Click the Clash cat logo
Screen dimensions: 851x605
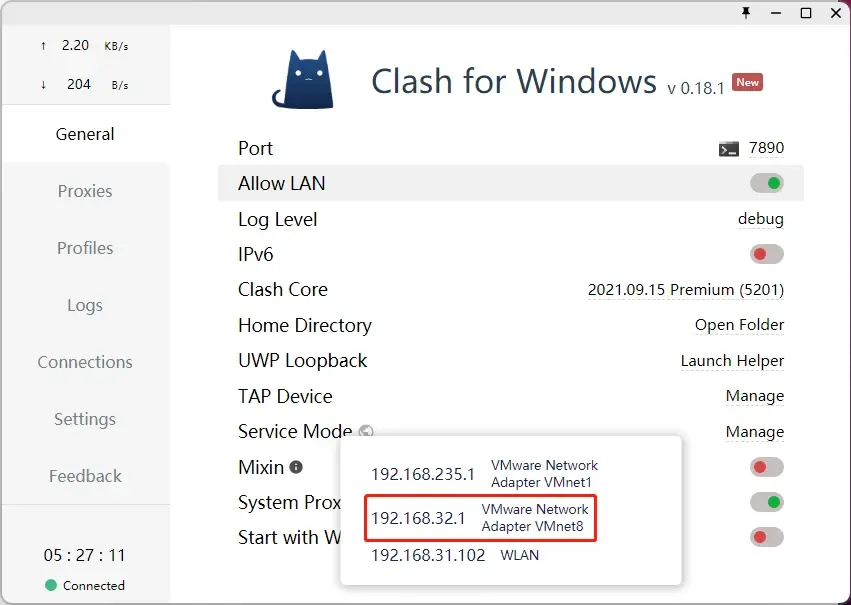click(303, 80)
